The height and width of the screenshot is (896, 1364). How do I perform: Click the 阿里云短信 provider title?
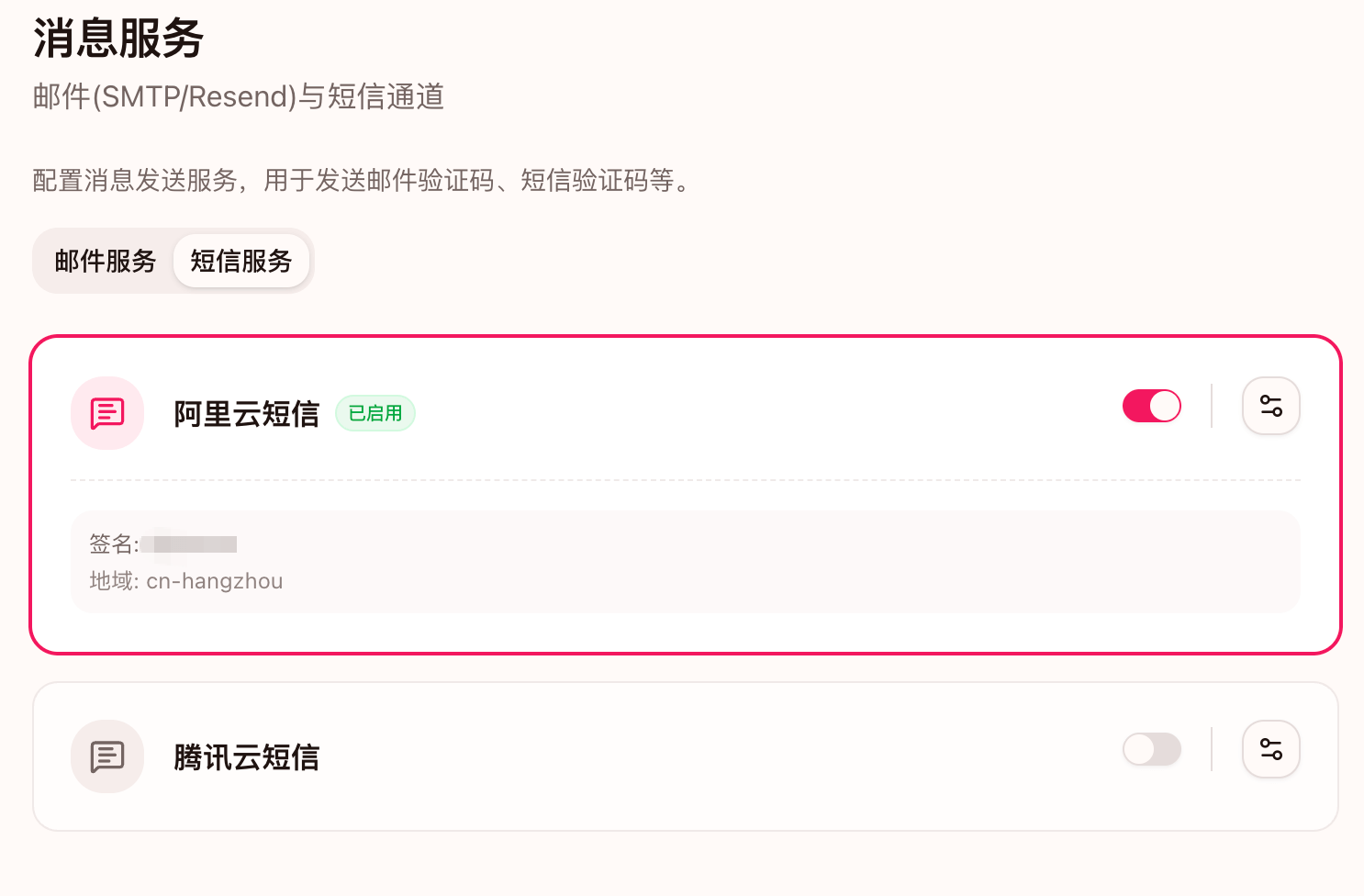(x=247, y=414)
